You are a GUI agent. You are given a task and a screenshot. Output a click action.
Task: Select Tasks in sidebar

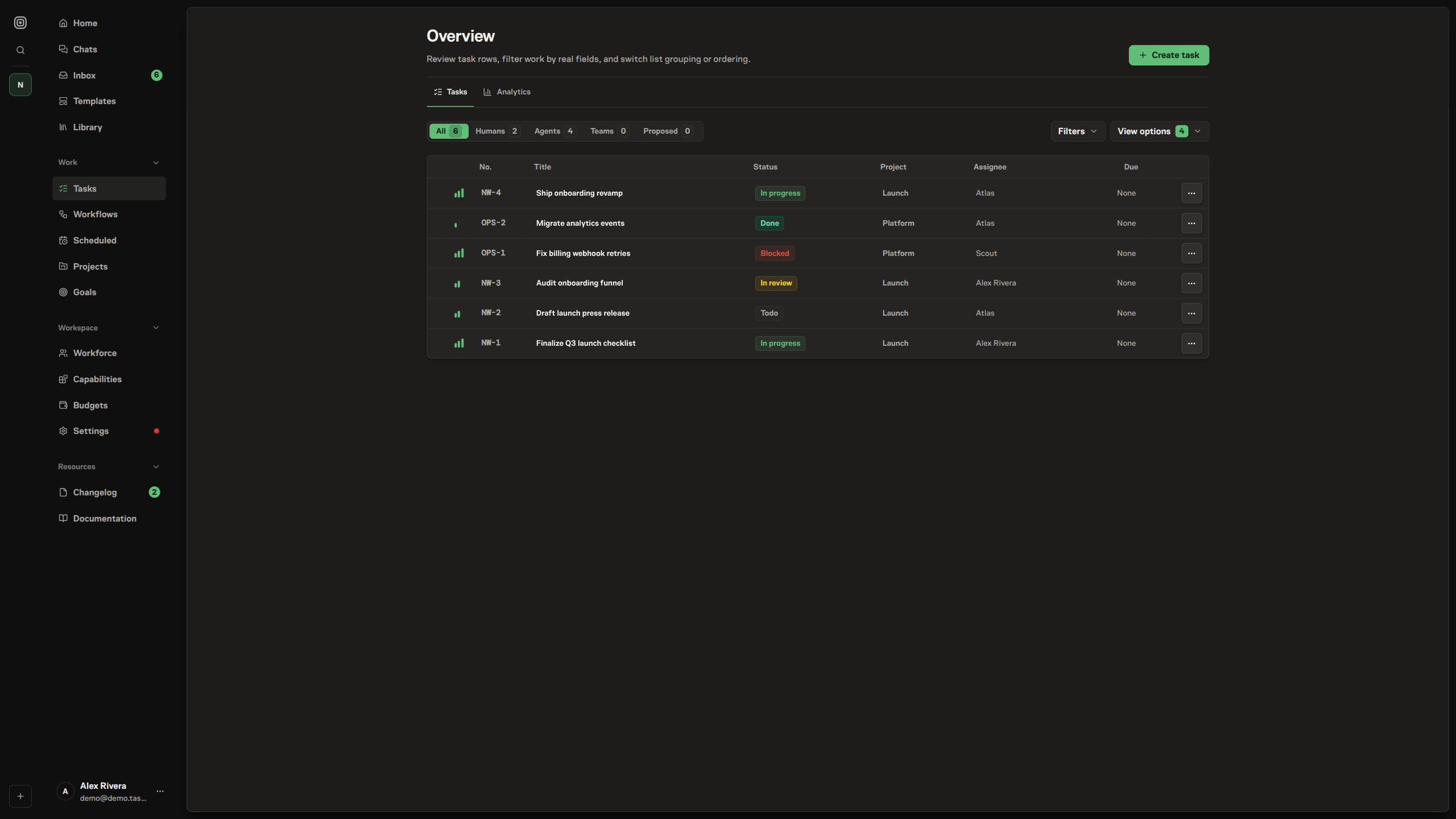(109, 188)
